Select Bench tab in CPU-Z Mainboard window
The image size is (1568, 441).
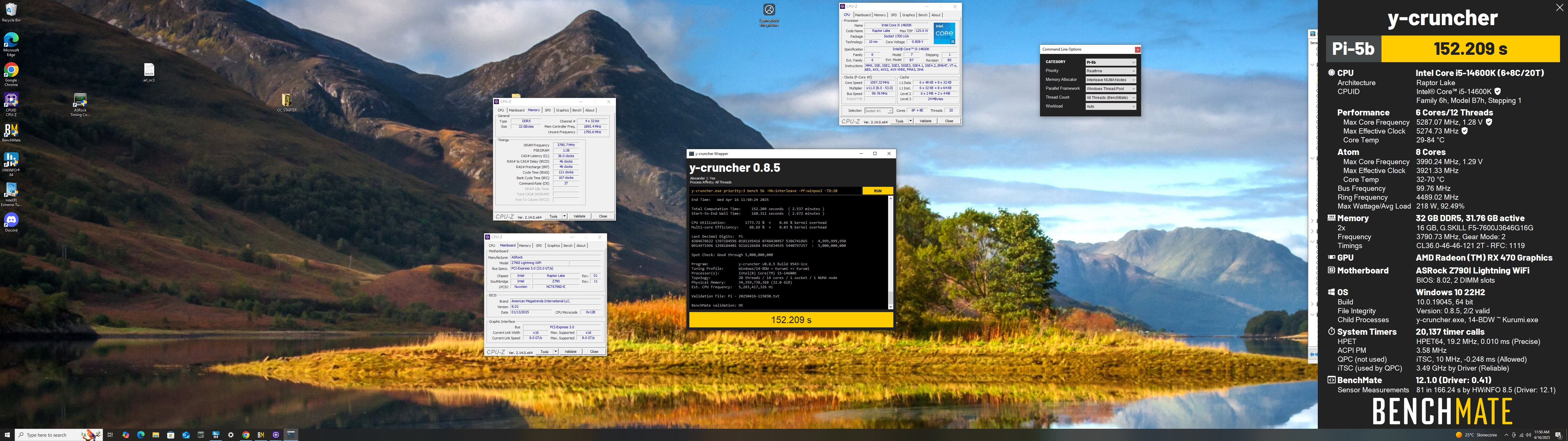click(x=568, y=246)
